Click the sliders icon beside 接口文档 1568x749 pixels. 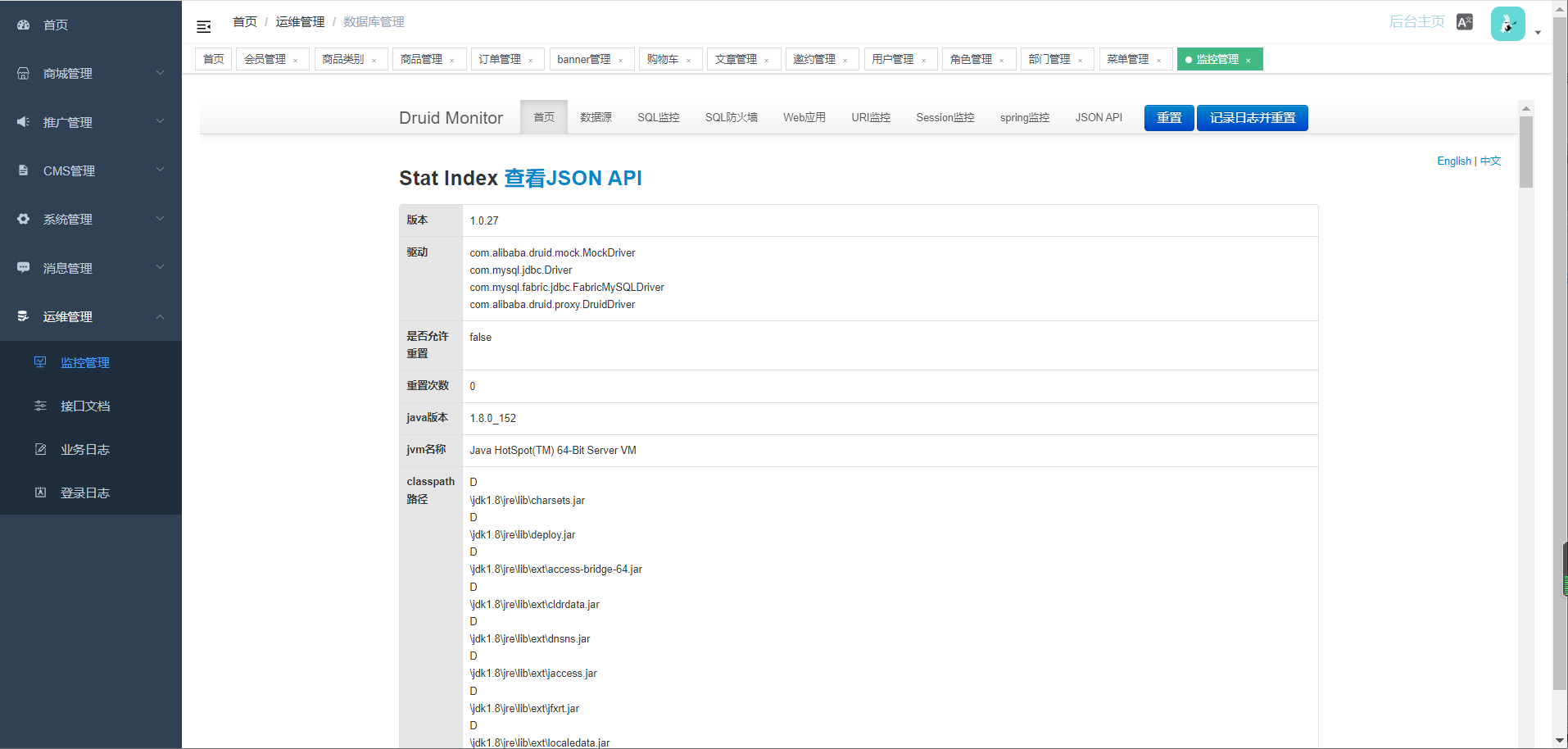point(40,406)
